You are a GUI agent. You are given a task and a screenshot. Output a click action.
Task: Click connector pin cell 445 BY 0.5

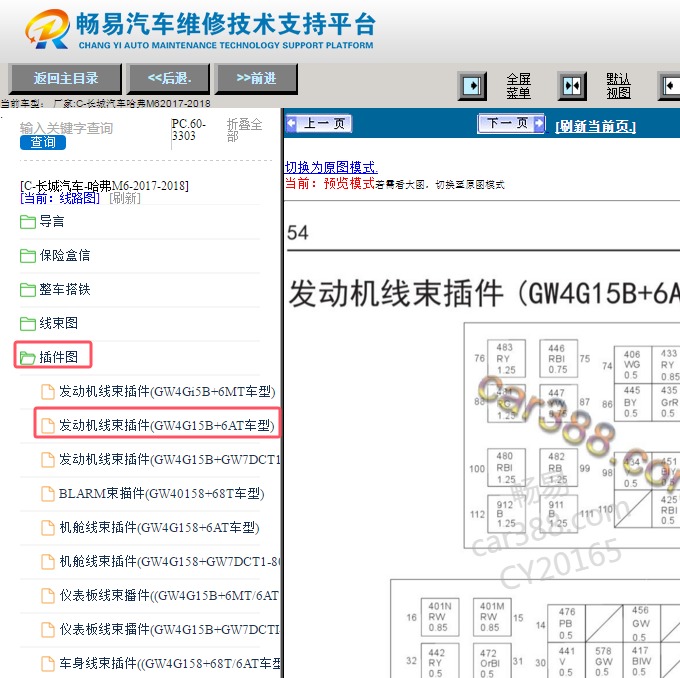pyautogui.click(x=632, y=402)
